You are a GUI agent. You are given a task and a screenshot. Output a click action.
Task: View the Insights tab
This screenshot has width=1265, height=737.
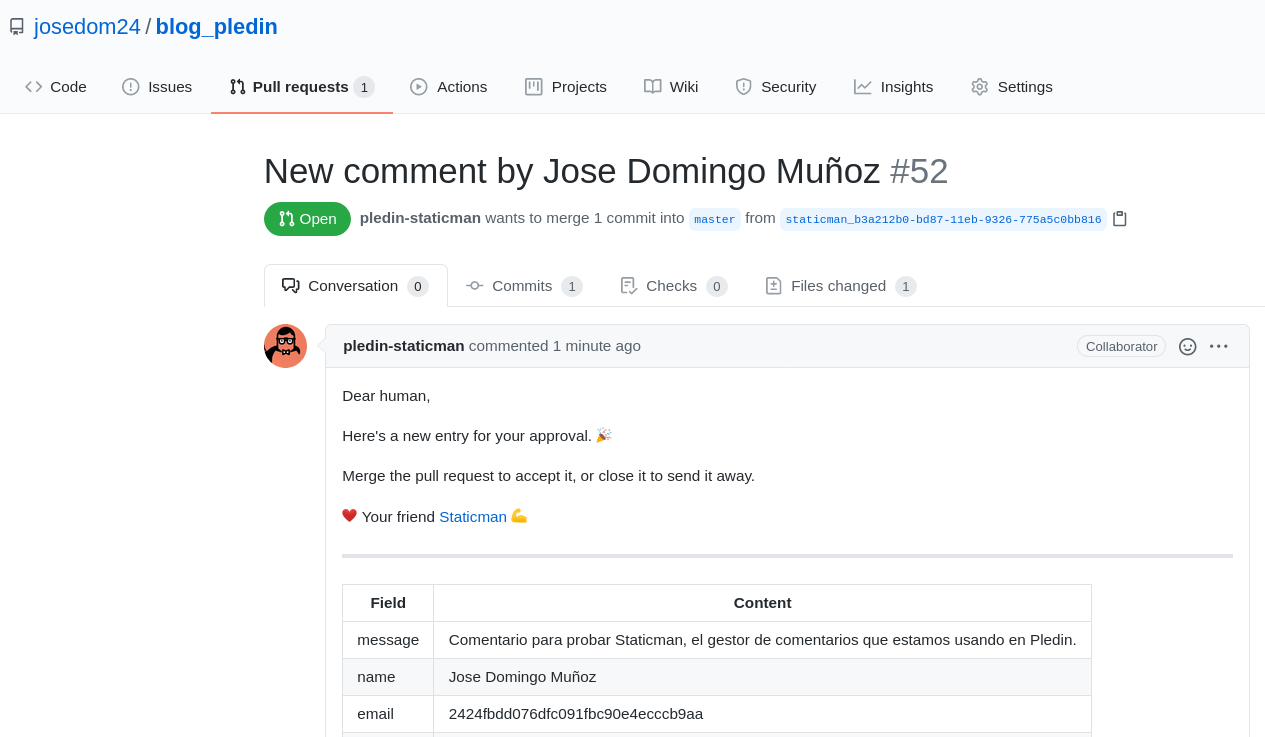(893, 87)
